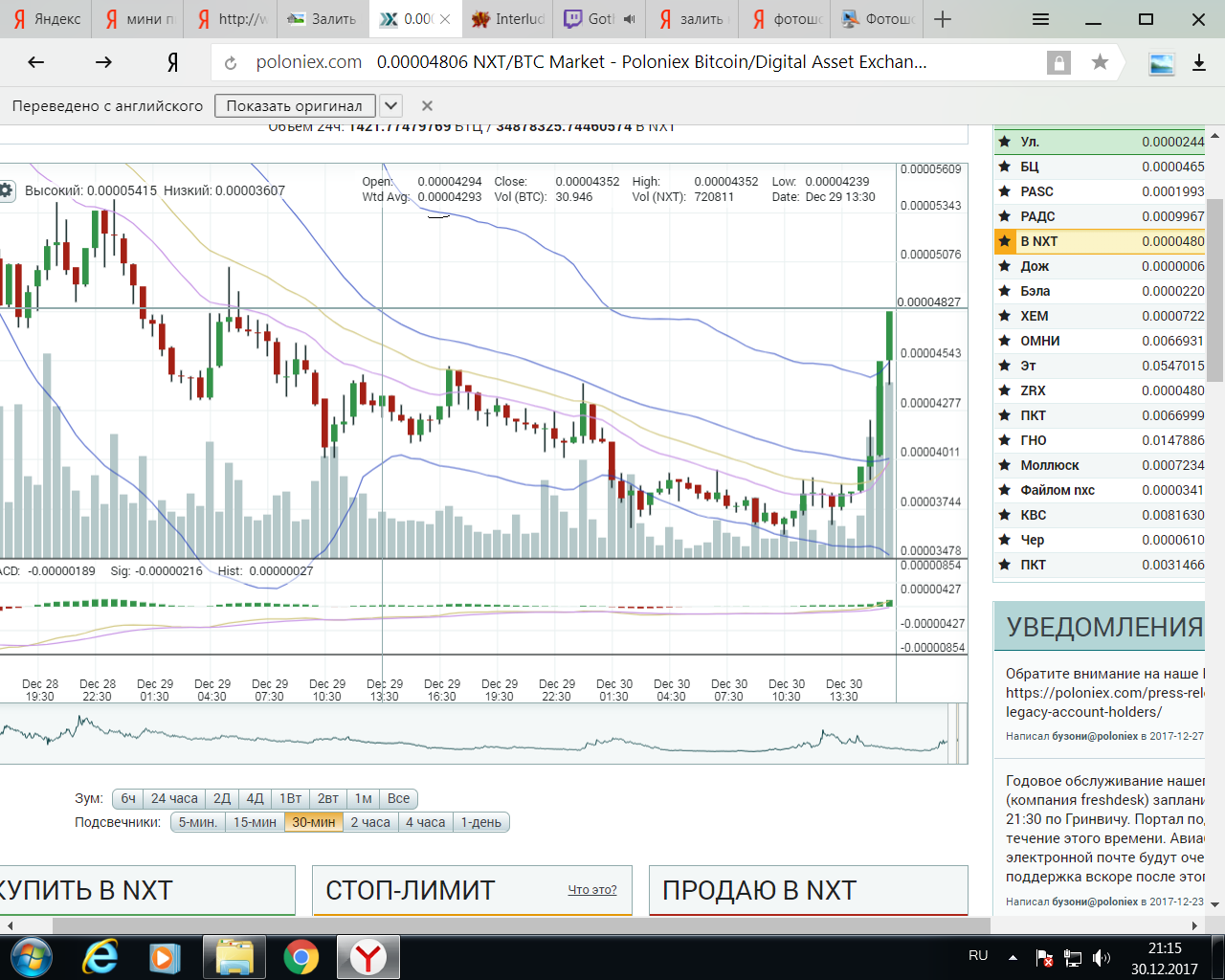
Task: Toggle the favorite star for the ZRX market
Action: click(1005, 390)
